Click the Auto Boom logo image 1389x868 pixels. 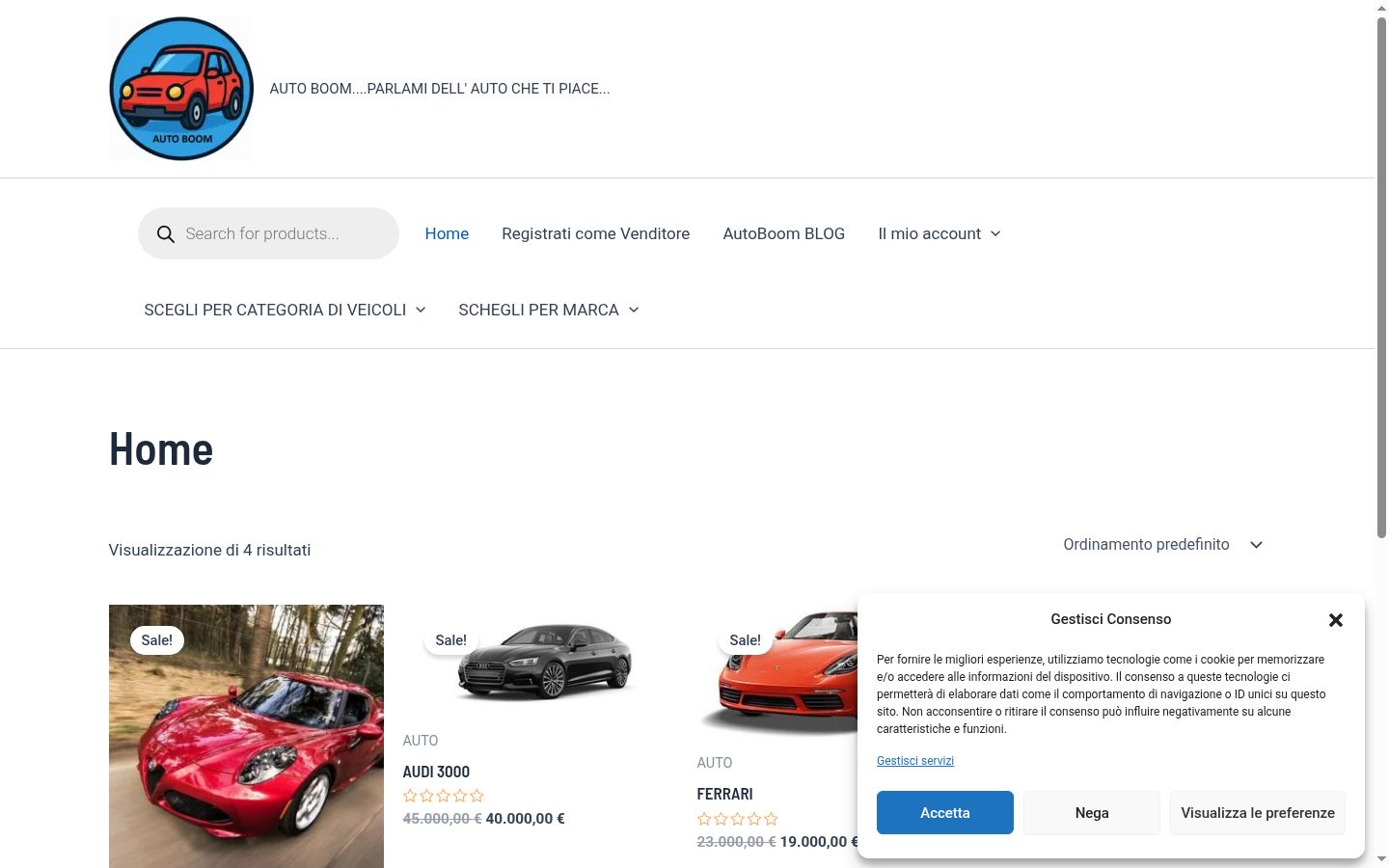tap(181, 89)
